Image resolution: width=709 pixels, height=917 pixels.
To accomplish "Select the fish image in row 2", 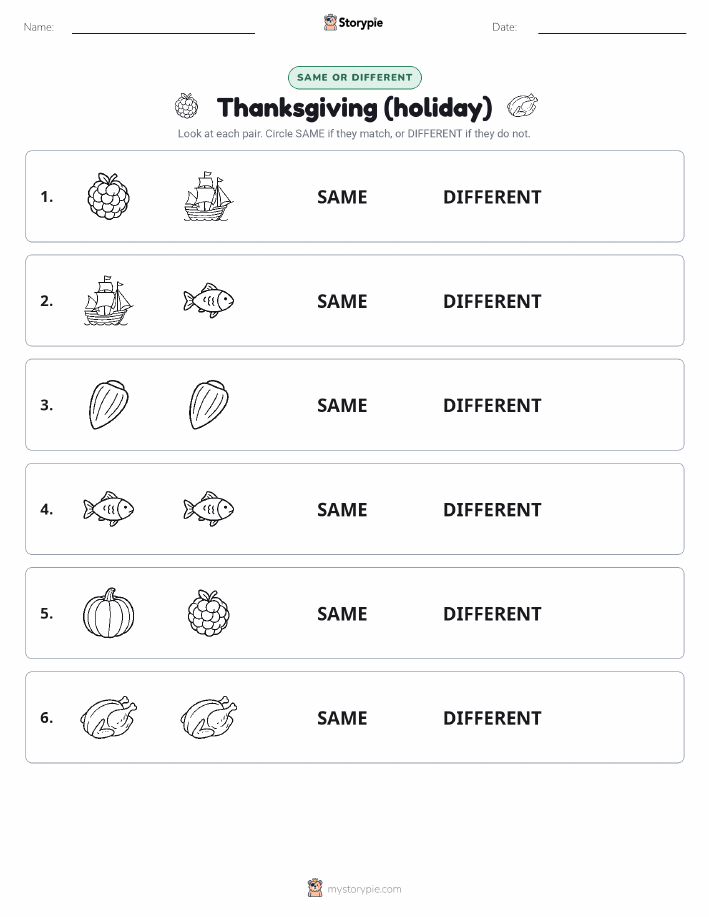I will pos(208,301).
